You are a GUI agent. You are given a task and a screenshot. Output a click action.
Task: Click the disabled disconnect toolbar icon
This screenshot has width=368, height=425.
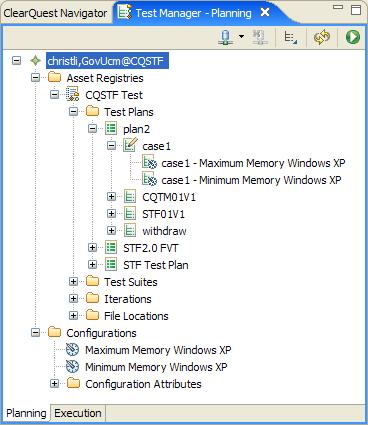pos(260,37)
